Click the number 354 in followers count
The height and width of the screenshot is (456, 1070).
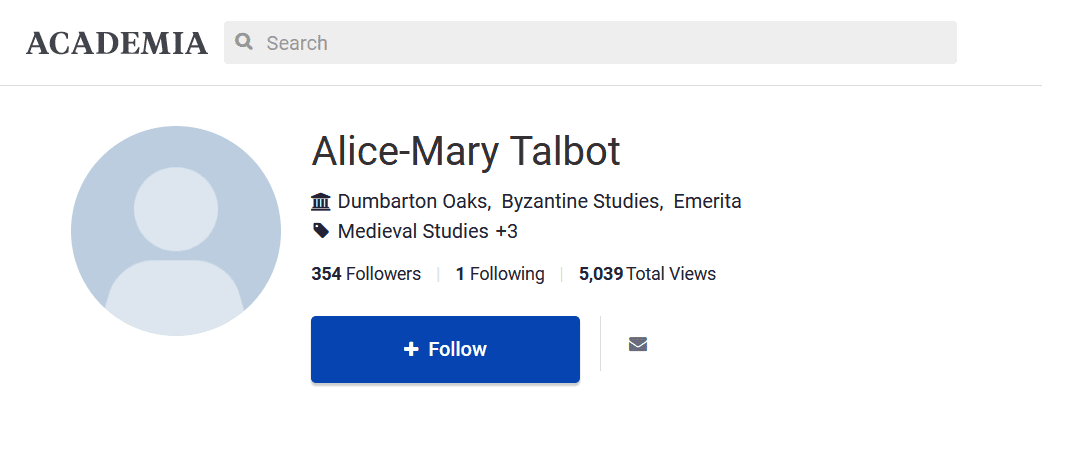tap(326, 274)
